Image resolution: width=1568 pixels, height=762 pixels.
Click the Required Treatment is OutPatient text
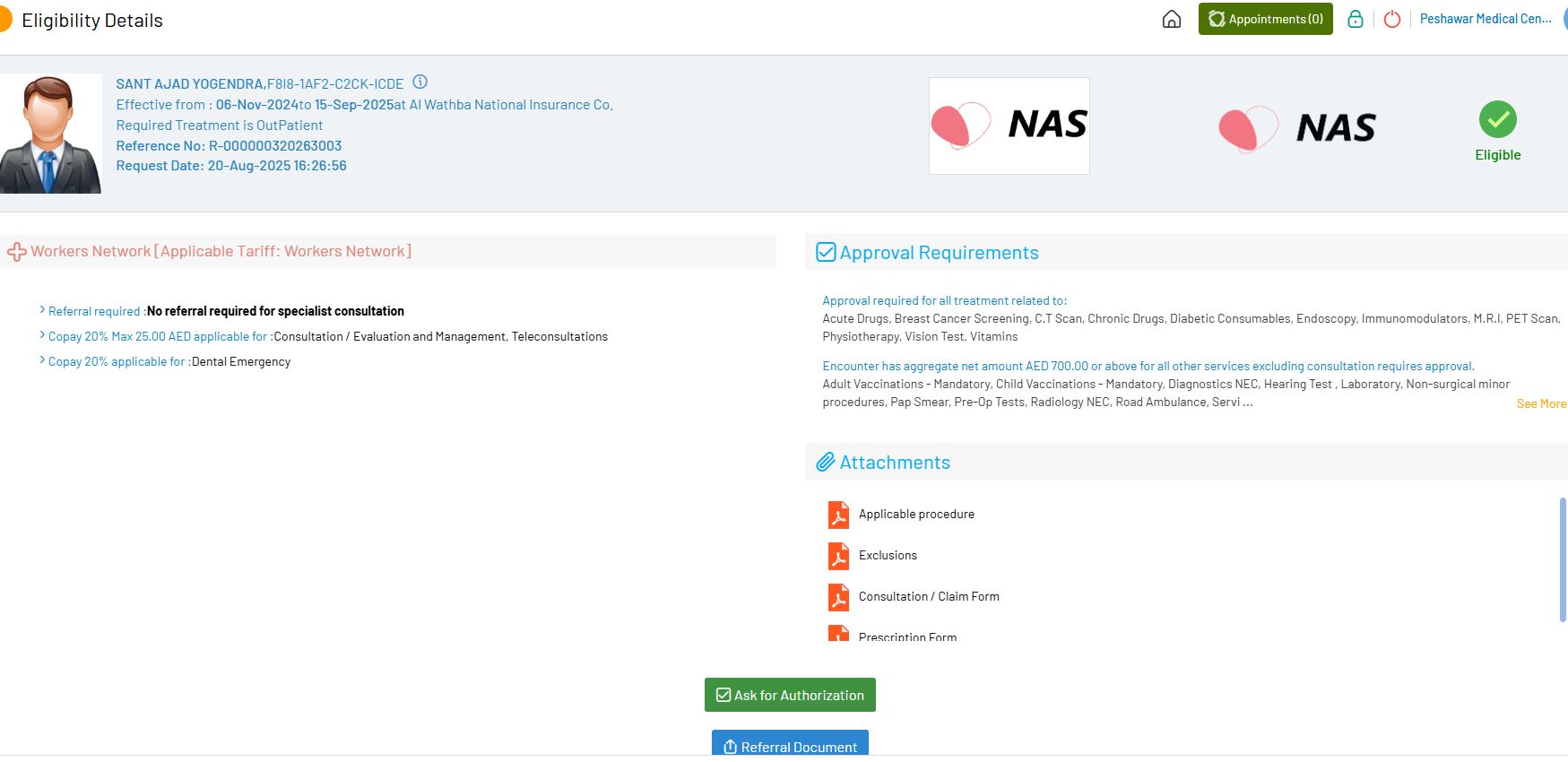tap(220, 126)
